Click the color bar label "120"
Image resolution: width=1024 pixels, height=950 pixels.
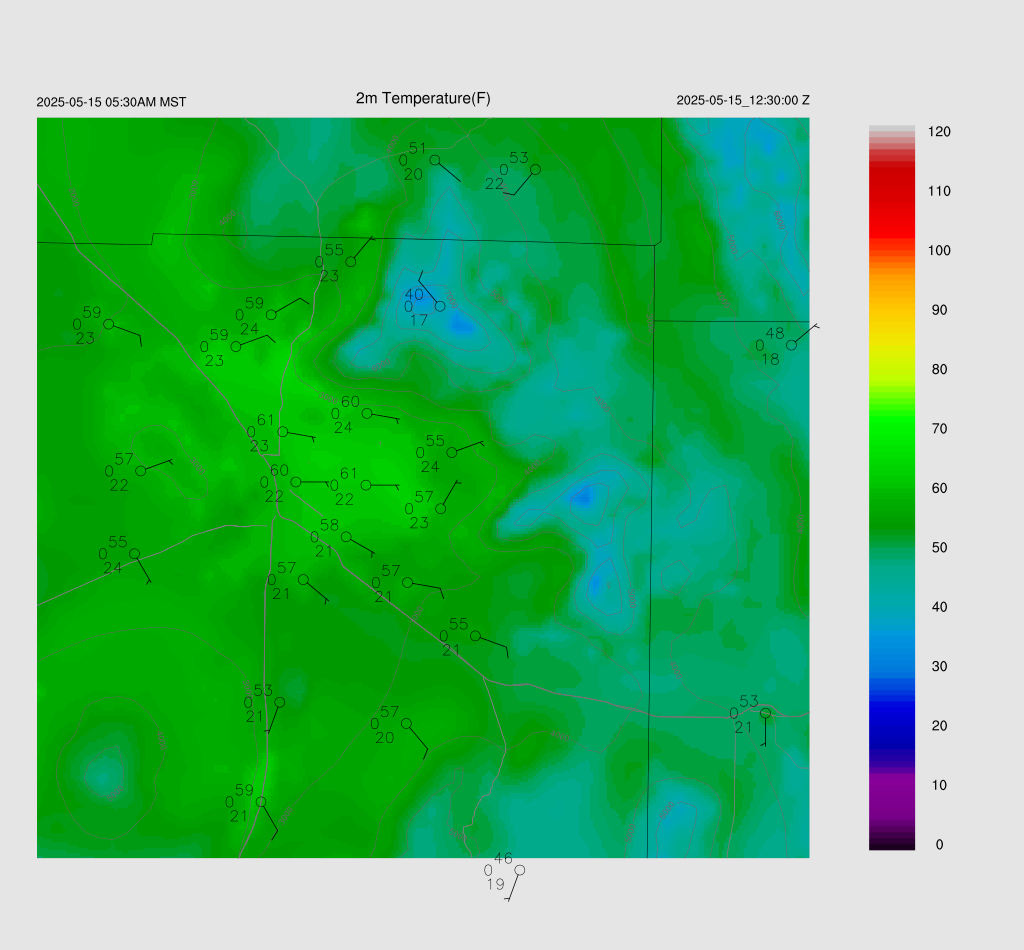939,132
